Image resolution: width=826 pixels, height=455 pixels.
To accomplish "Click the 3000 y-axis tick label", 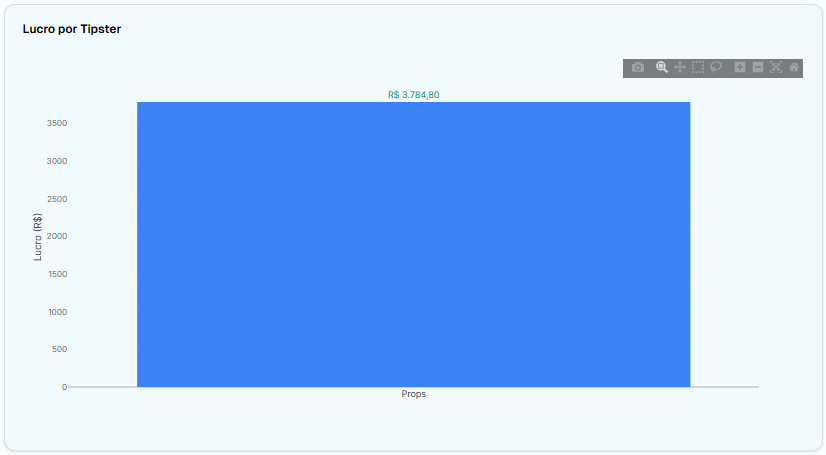I will tap(57, 161).
